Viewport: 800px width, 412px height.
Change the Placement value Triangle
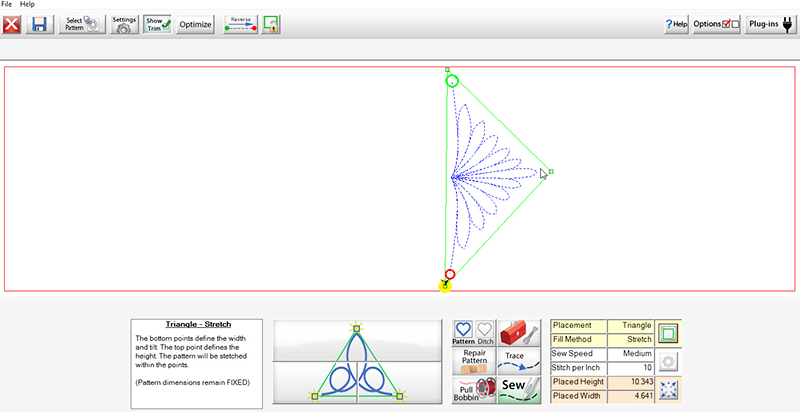click(x=629, y=326)
